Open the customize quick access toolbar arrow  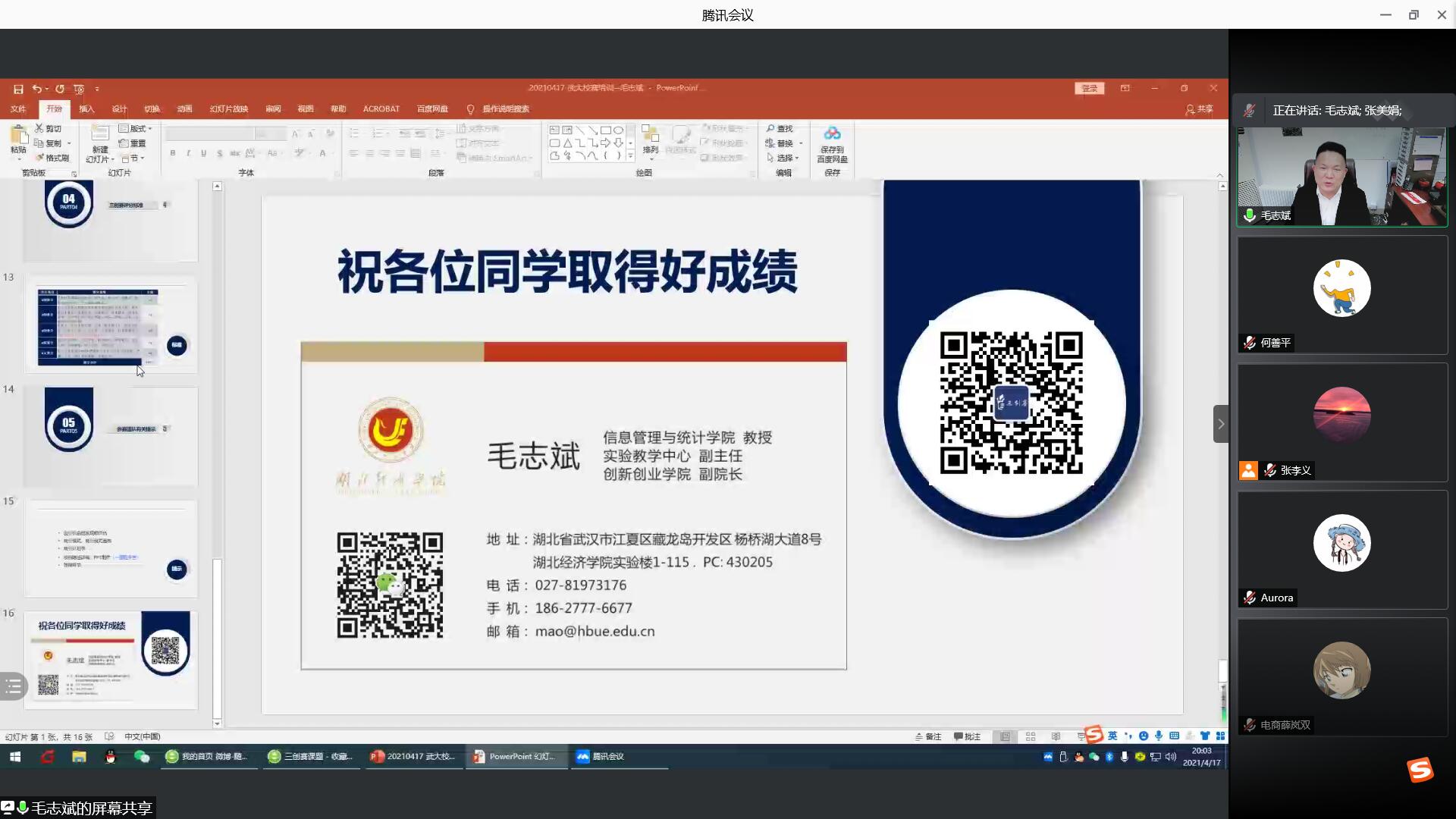(97, 89)
